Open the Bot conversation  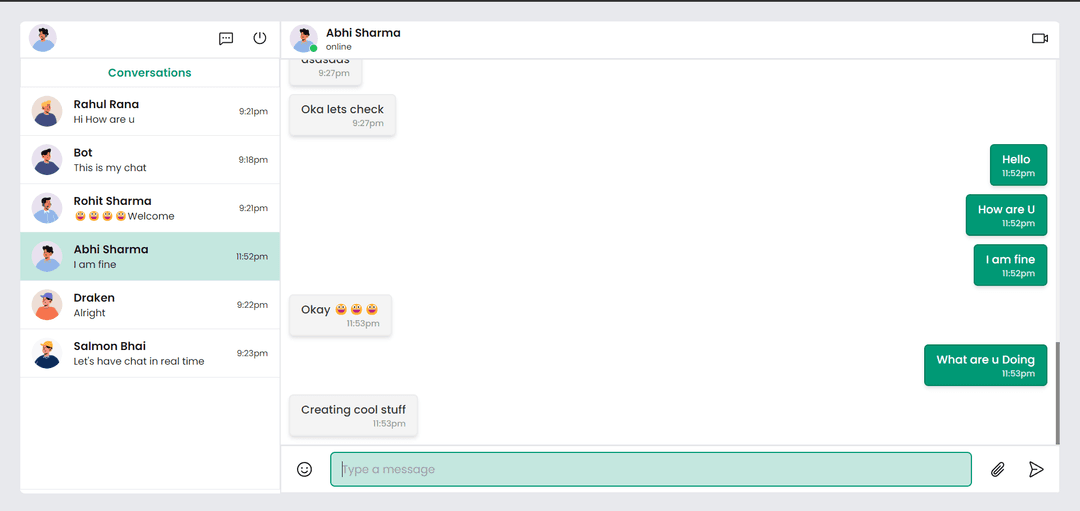coord(150,160)
